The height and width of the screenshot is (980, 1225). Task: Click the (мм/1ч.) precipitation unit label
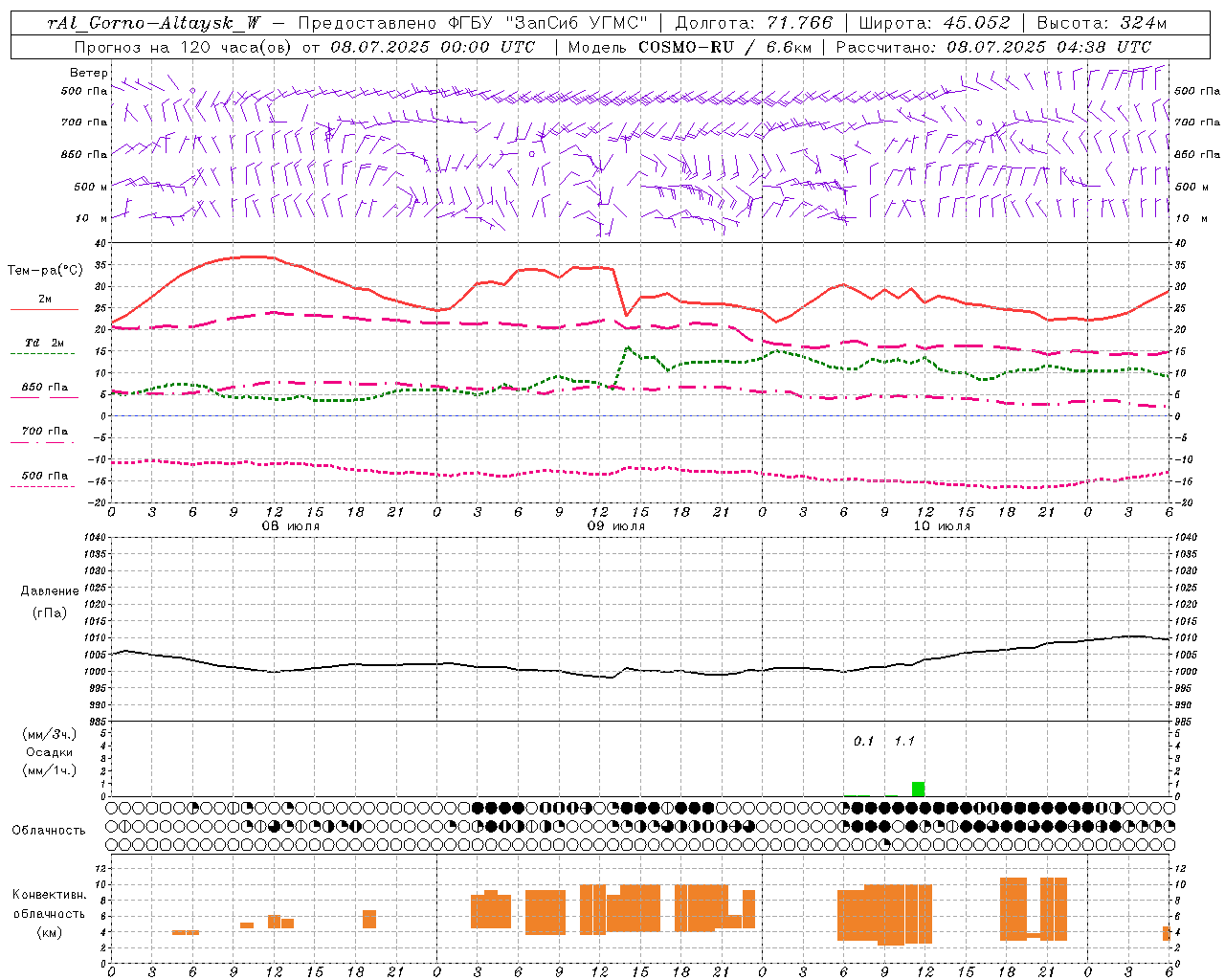50,770
